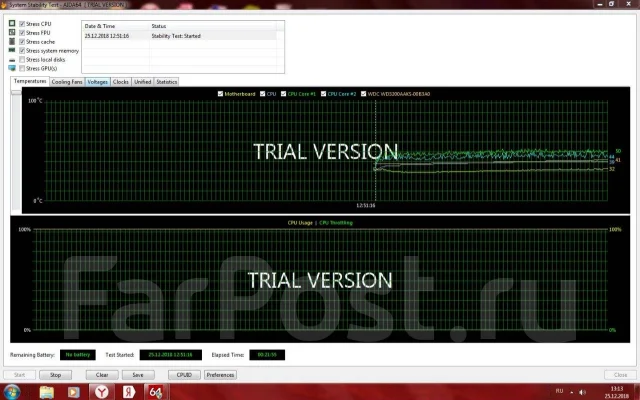Open Preferences button

click(220, 375)
